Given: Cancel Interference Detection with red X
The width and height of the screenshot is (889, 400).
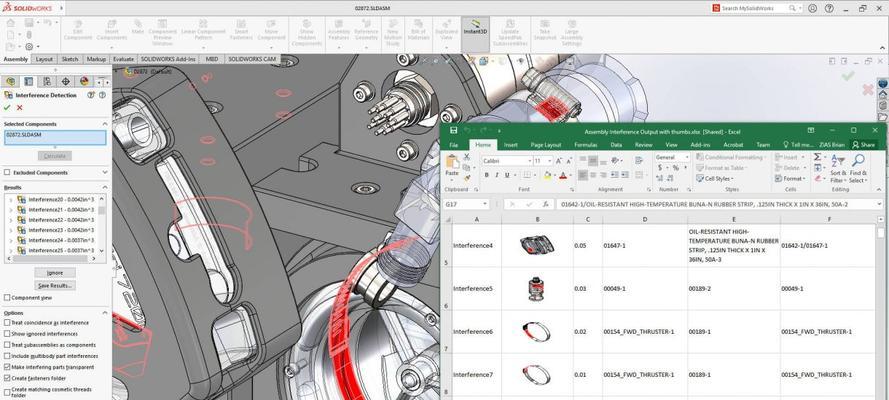Looking at the screenshot, I should [x=20, y=108].
